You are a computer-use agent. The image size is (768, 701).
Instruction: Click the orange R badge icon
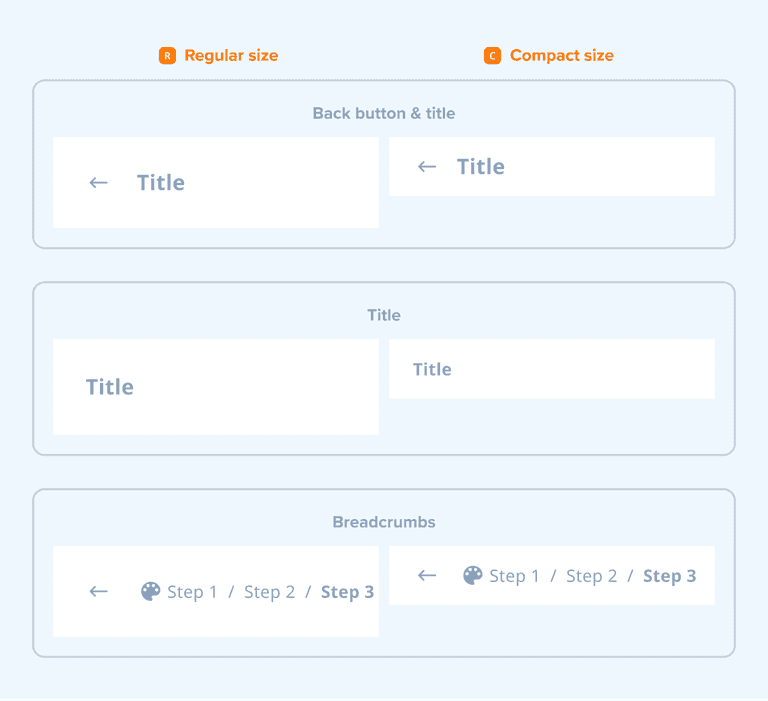[x=167, y=56]
